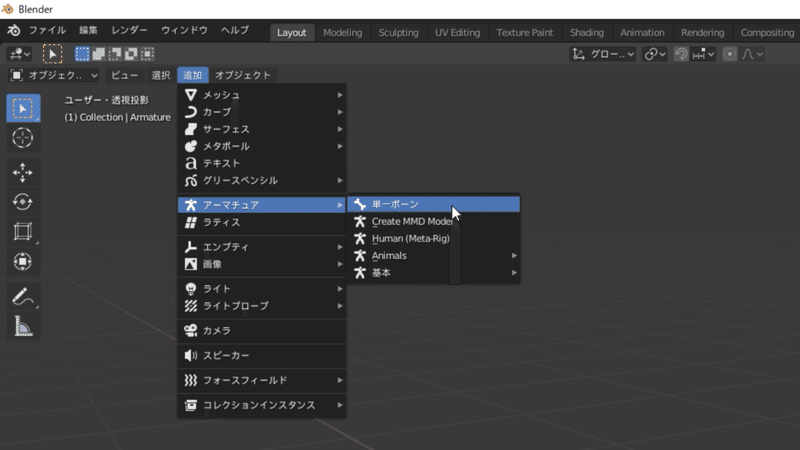This screenshot has width=800, height=450.
Task: Select the Transform tool
Action: coord(23,261)
